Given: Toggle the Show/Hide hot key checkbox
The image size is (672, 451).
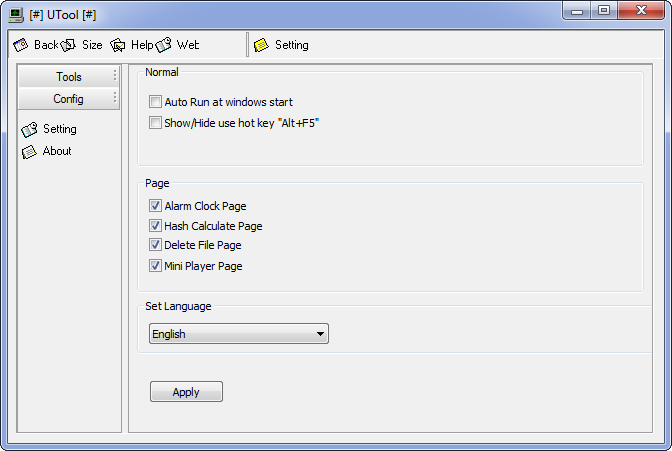Looking at the screenshot, I should point(155,123).
